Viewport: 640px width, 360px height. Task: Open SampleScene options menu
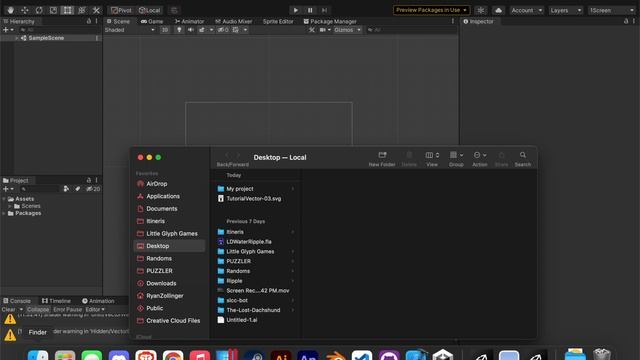[97, 38]
